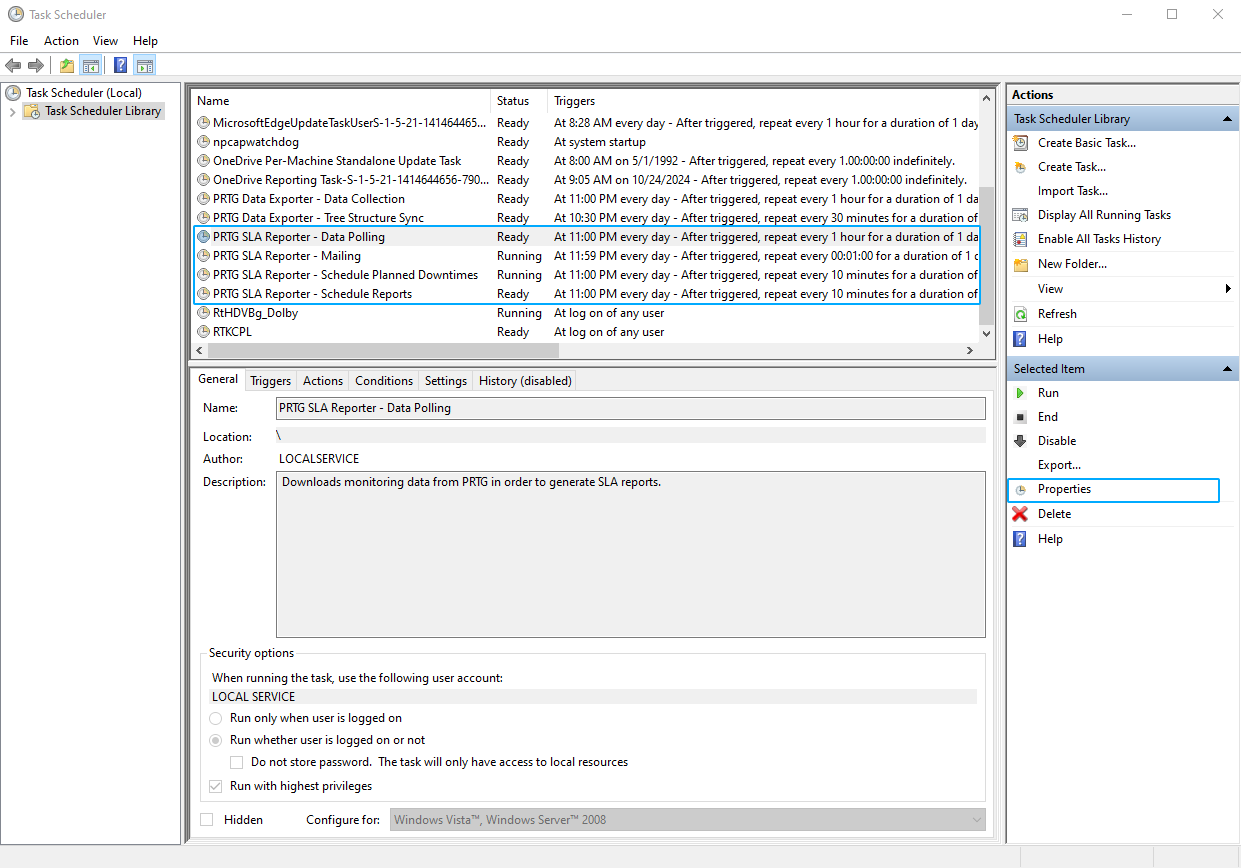Click the Import Task... action
The width and height of the screenshot is (1241, 868).
click(x=1073, y=191)
